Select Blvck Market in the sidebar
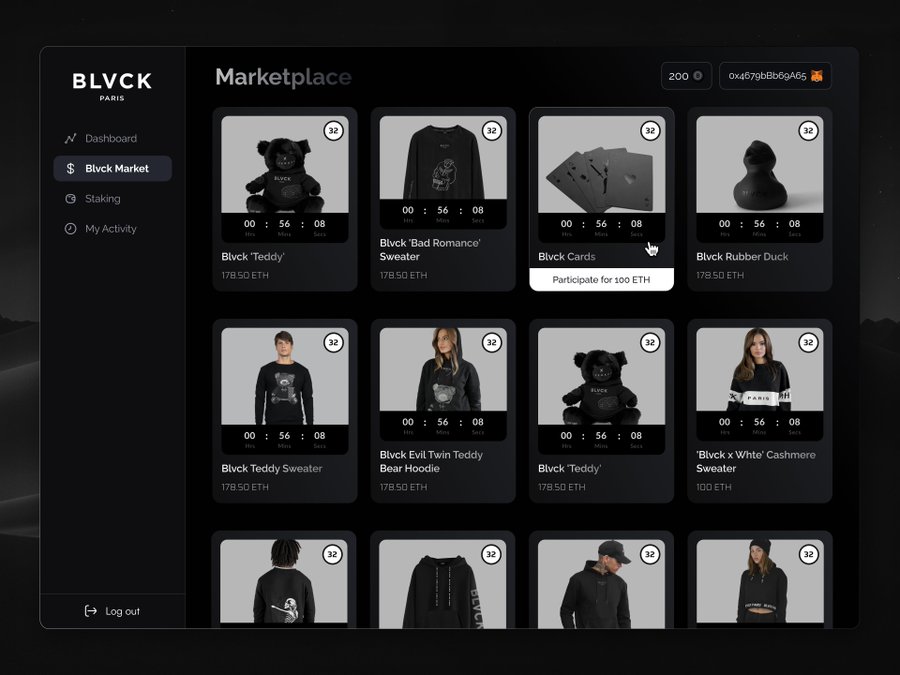The height and width of the screenshot is (675, 900). (112, 168)
